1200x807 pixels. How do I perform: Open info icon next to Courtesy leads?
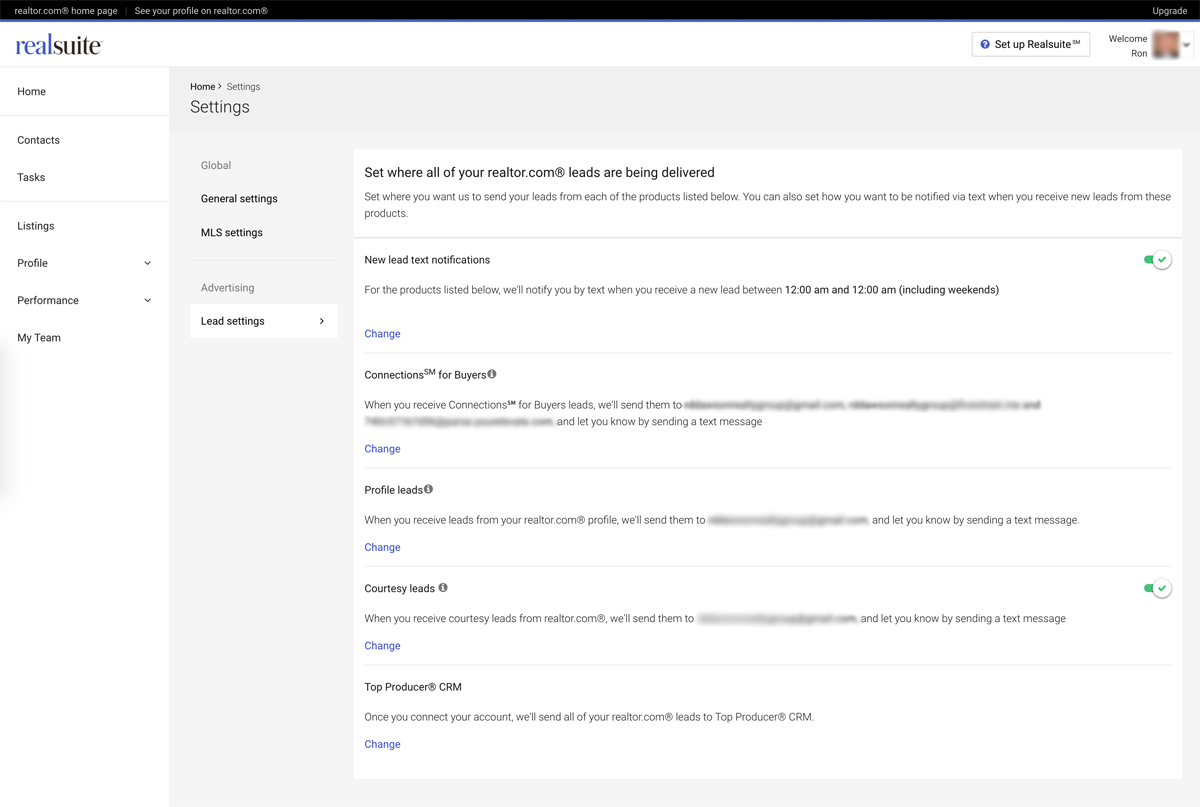(443, 588)
